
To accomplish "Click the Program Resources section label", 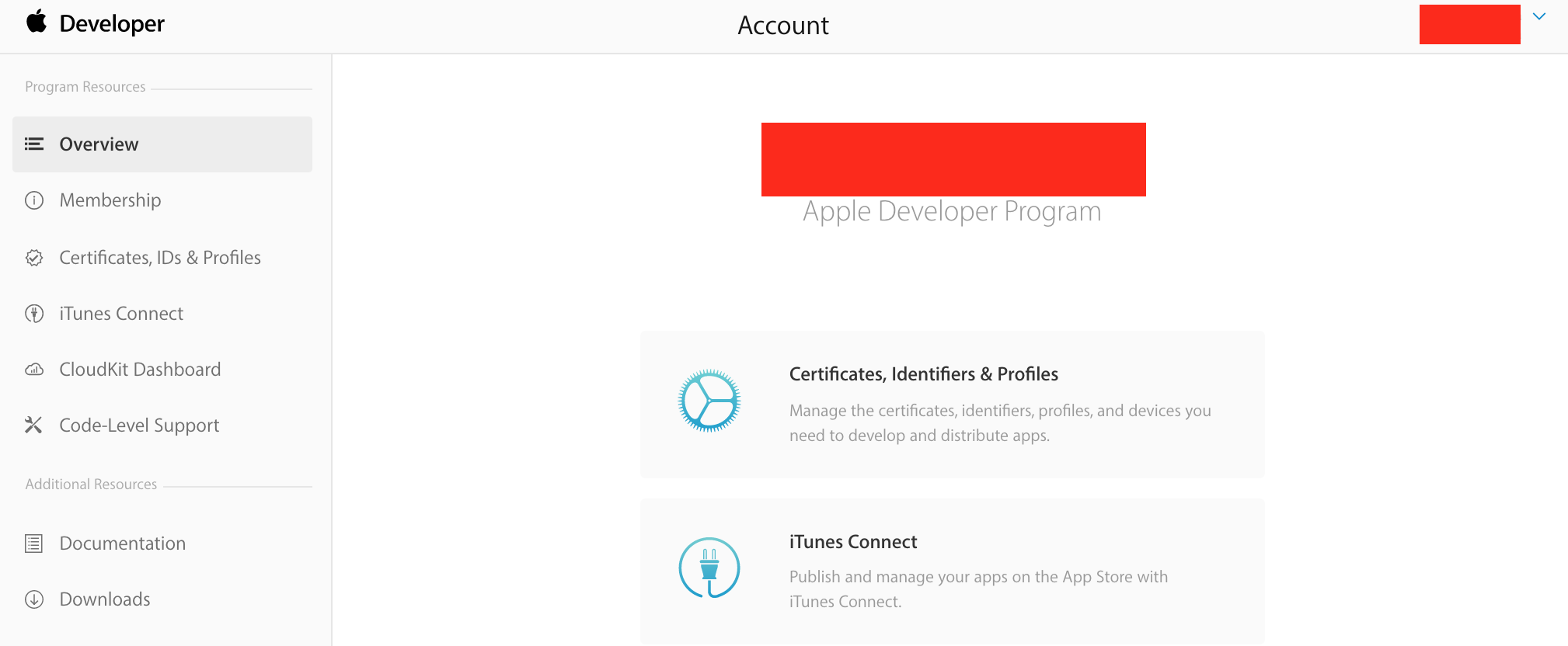I will click(85, 87).
